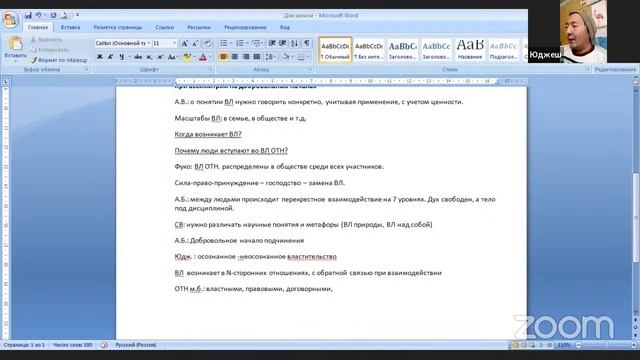Screen dimensions: 640x360
Task: Decrease paragraph indent
Action: [272, 43]
